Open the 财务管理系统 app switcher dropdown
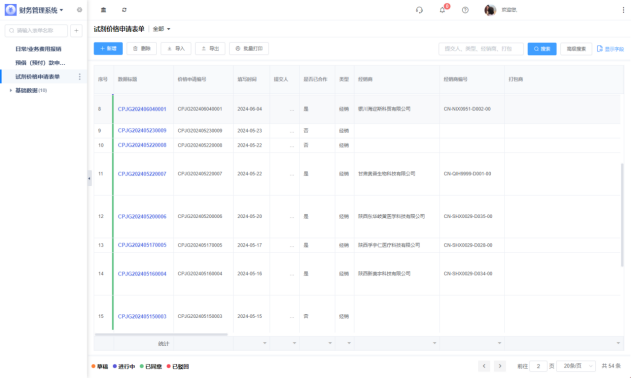632x378 pixels. point(62,10)
